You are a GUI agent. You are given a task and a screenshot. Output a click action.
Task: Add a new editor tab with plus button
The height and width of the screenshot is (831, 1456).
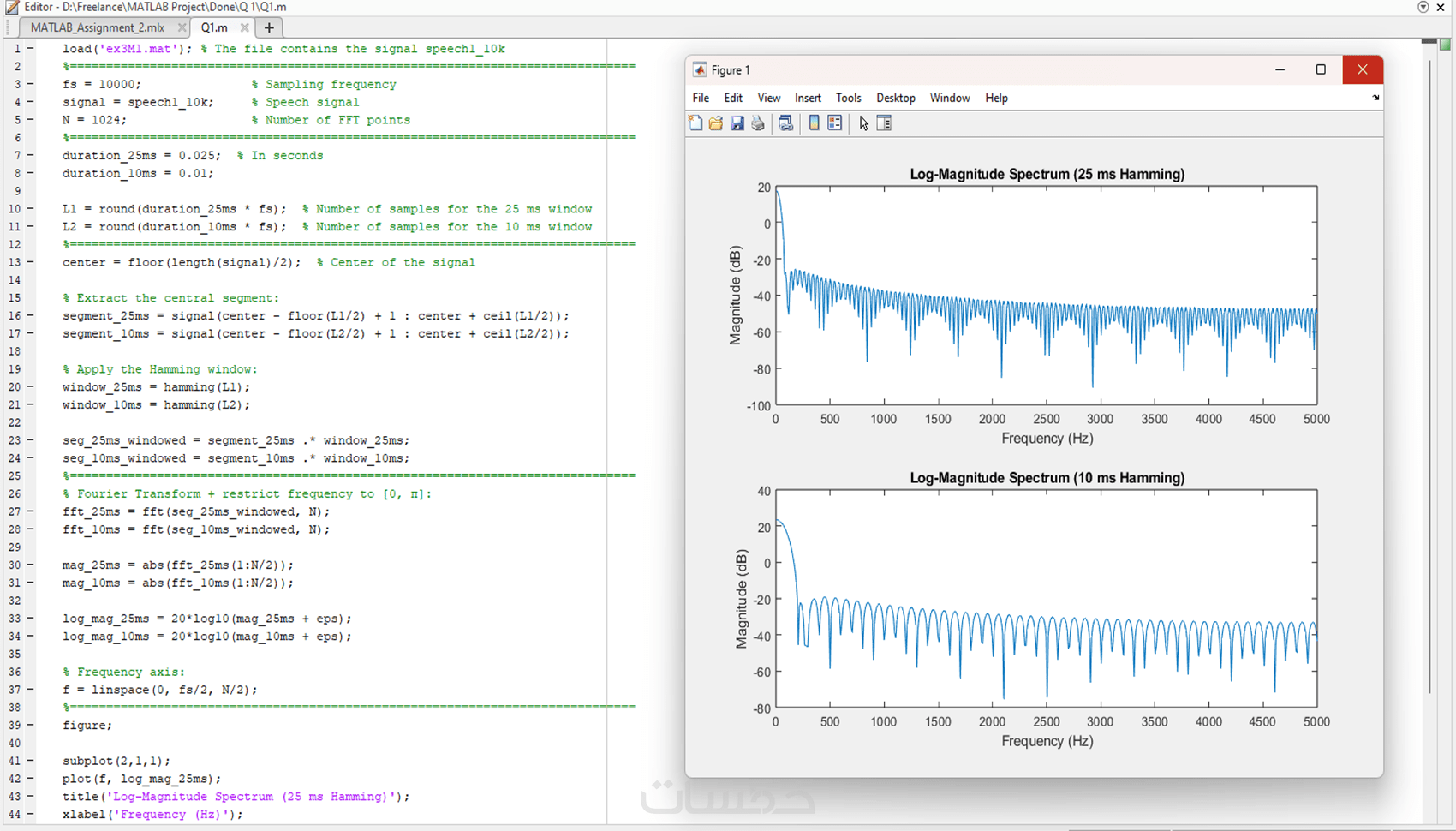[x=269, y=27]
